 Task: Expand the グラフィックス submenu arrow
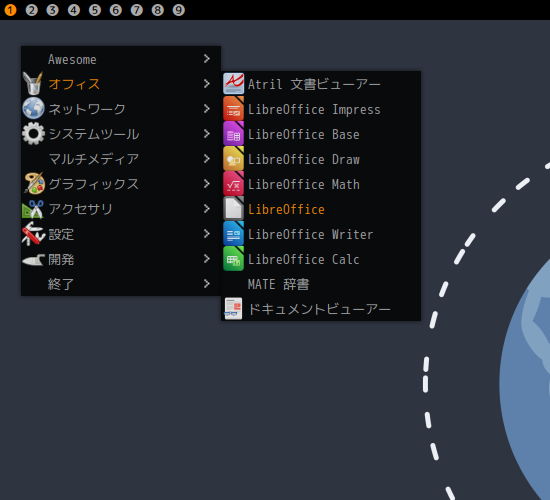(207, 184)
